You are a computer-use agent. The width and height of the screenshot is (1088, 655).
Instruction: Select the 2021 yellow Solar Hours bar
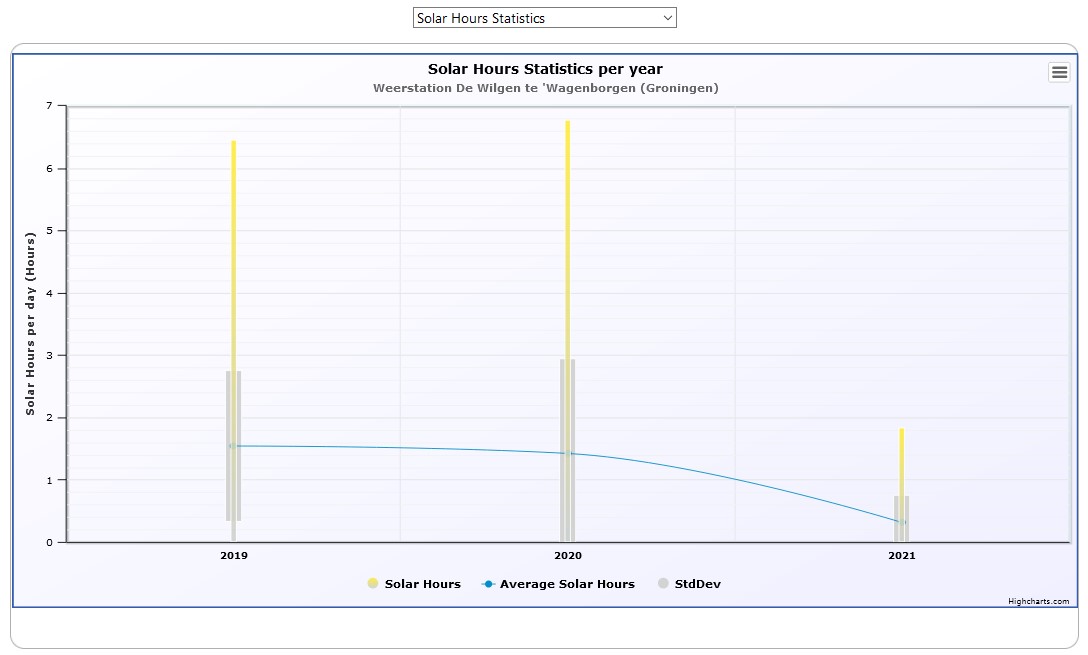click(x=901, y=460)
